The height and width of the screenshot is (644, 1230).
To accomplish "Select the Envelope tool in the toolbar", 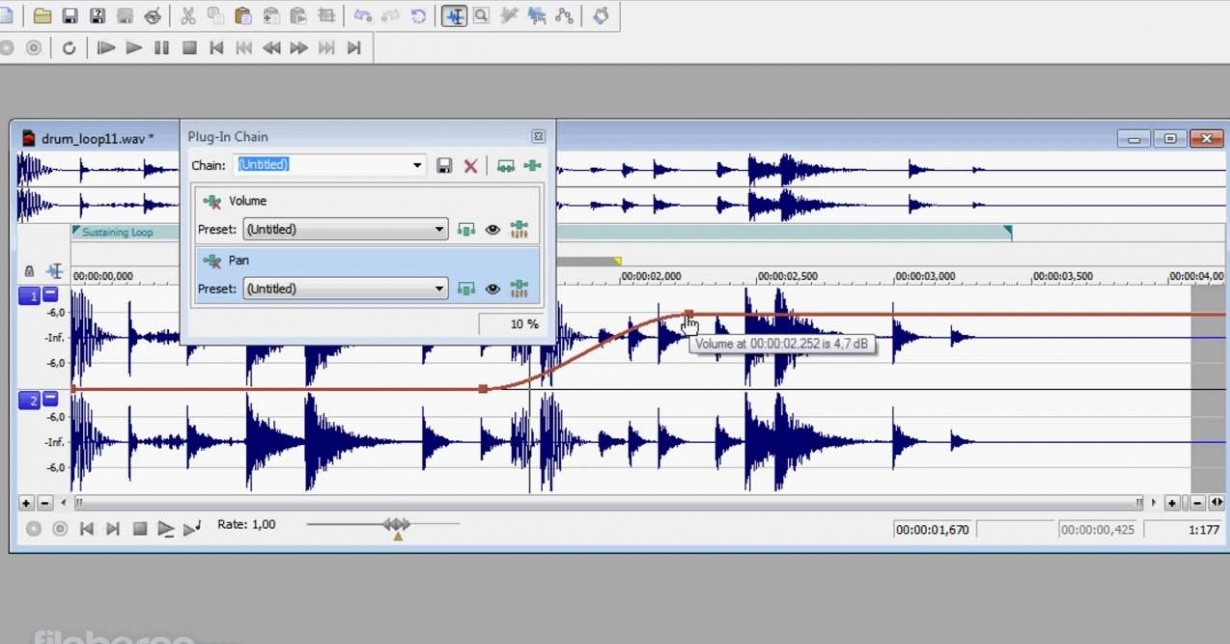I will [x=565, y=16].
